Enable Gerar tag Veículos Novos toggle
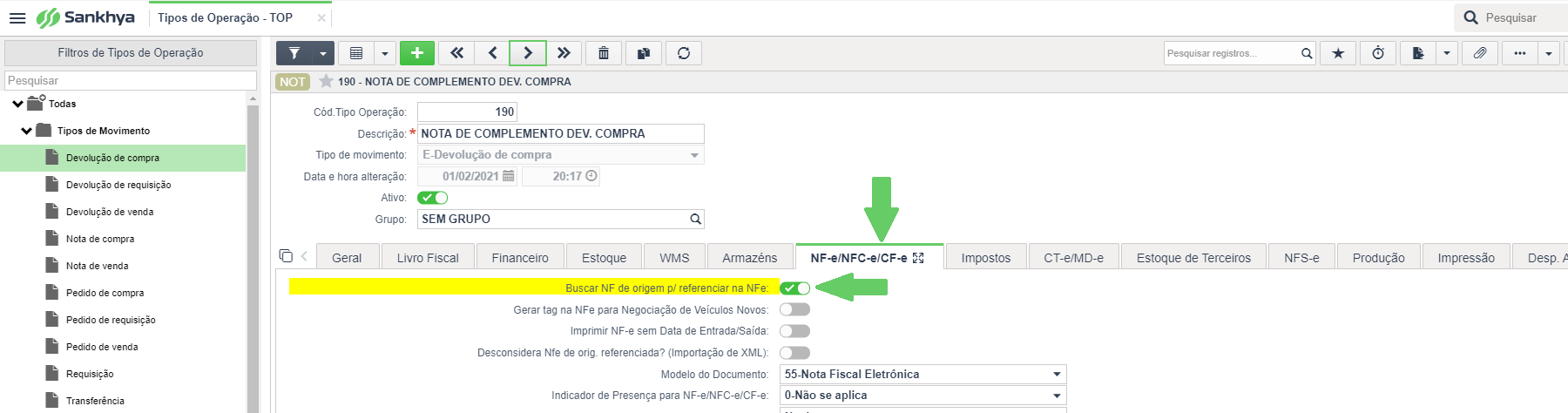Screen dimensions: 1568x413 [x=794, y=309]
